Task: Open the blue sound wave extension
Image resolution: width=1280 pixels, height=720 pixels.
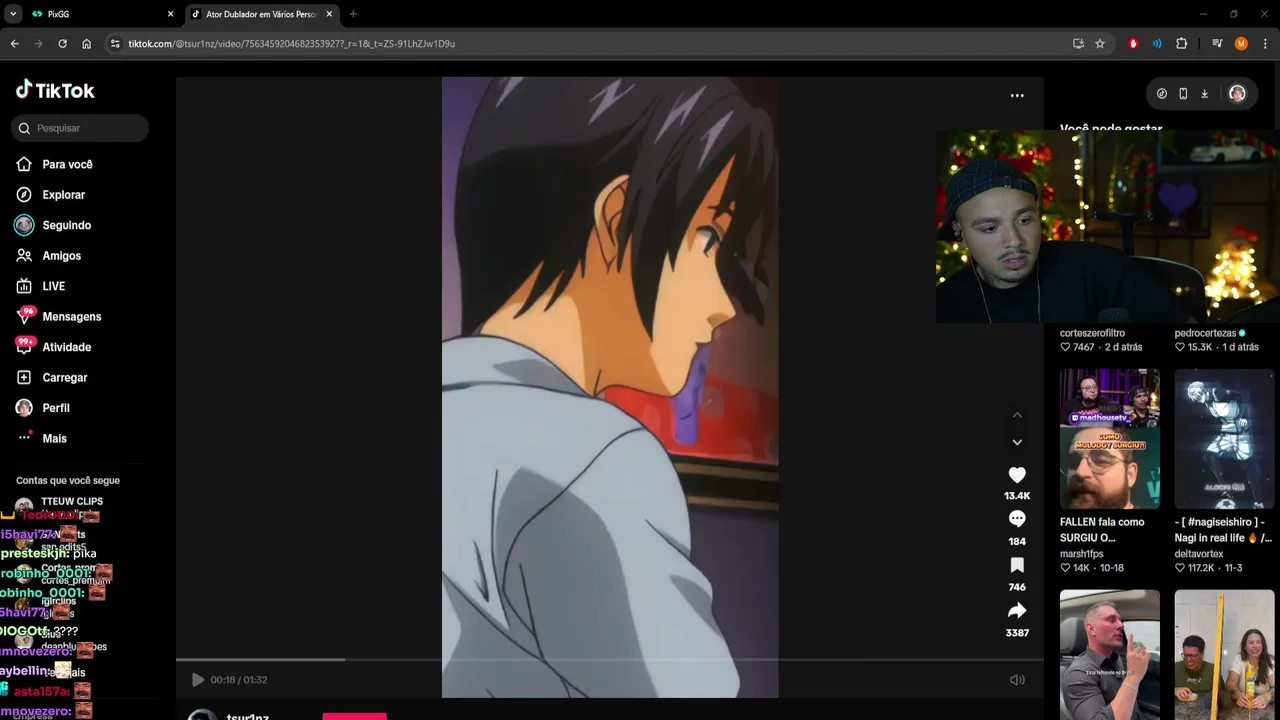Action: coord(1157,44)
